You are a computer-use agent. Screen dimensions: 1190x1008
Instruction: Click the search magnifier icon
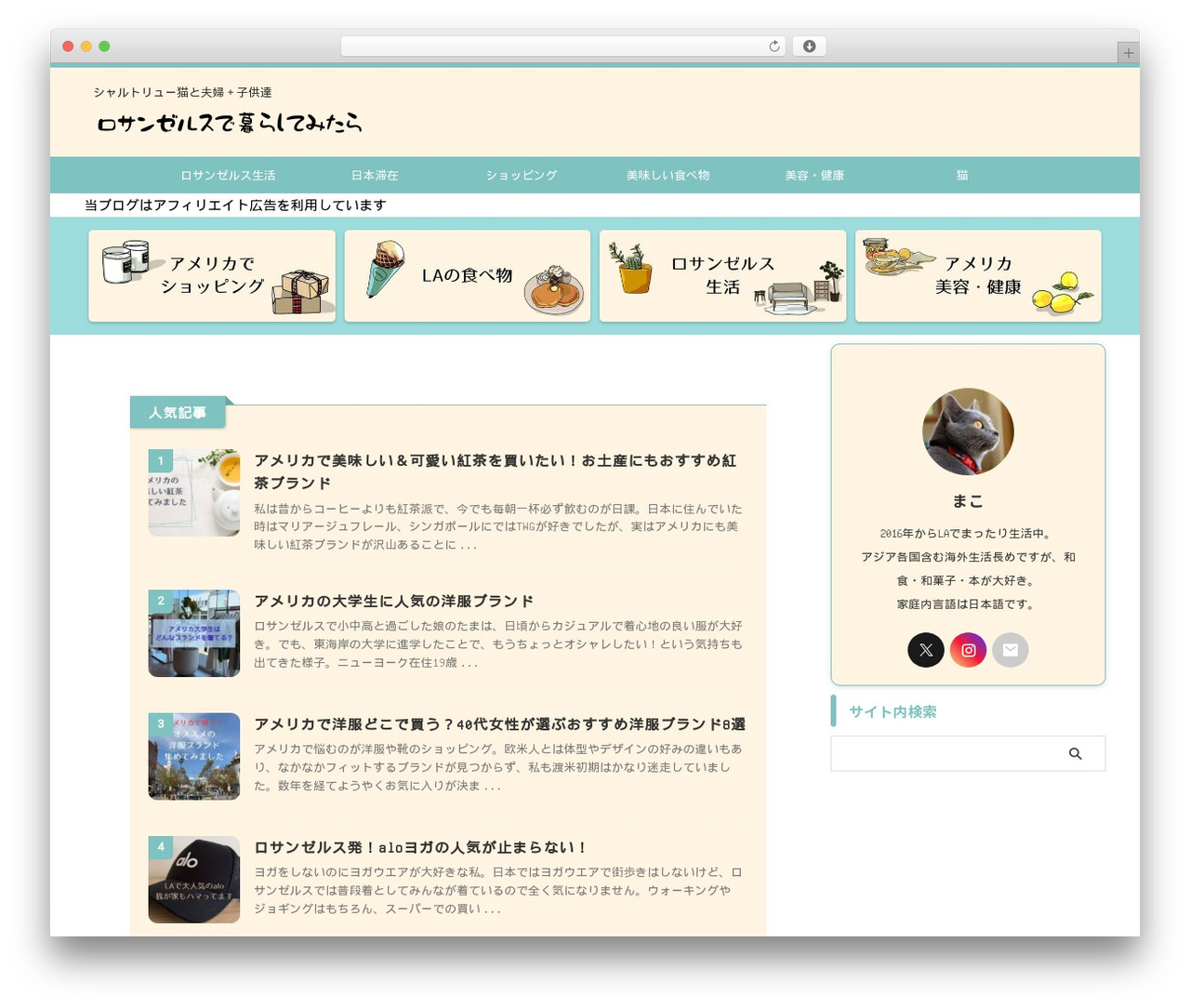[1076, 754]
